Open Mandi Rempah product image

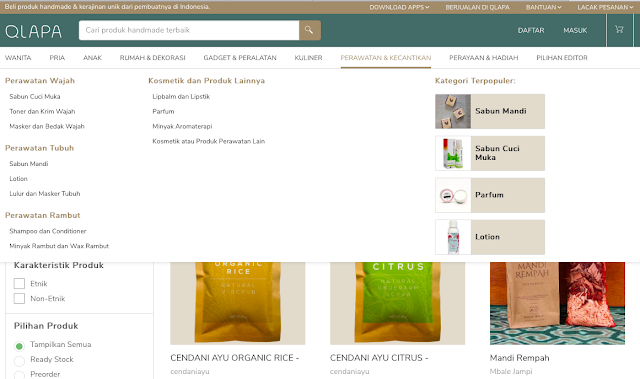click(557, 303)
